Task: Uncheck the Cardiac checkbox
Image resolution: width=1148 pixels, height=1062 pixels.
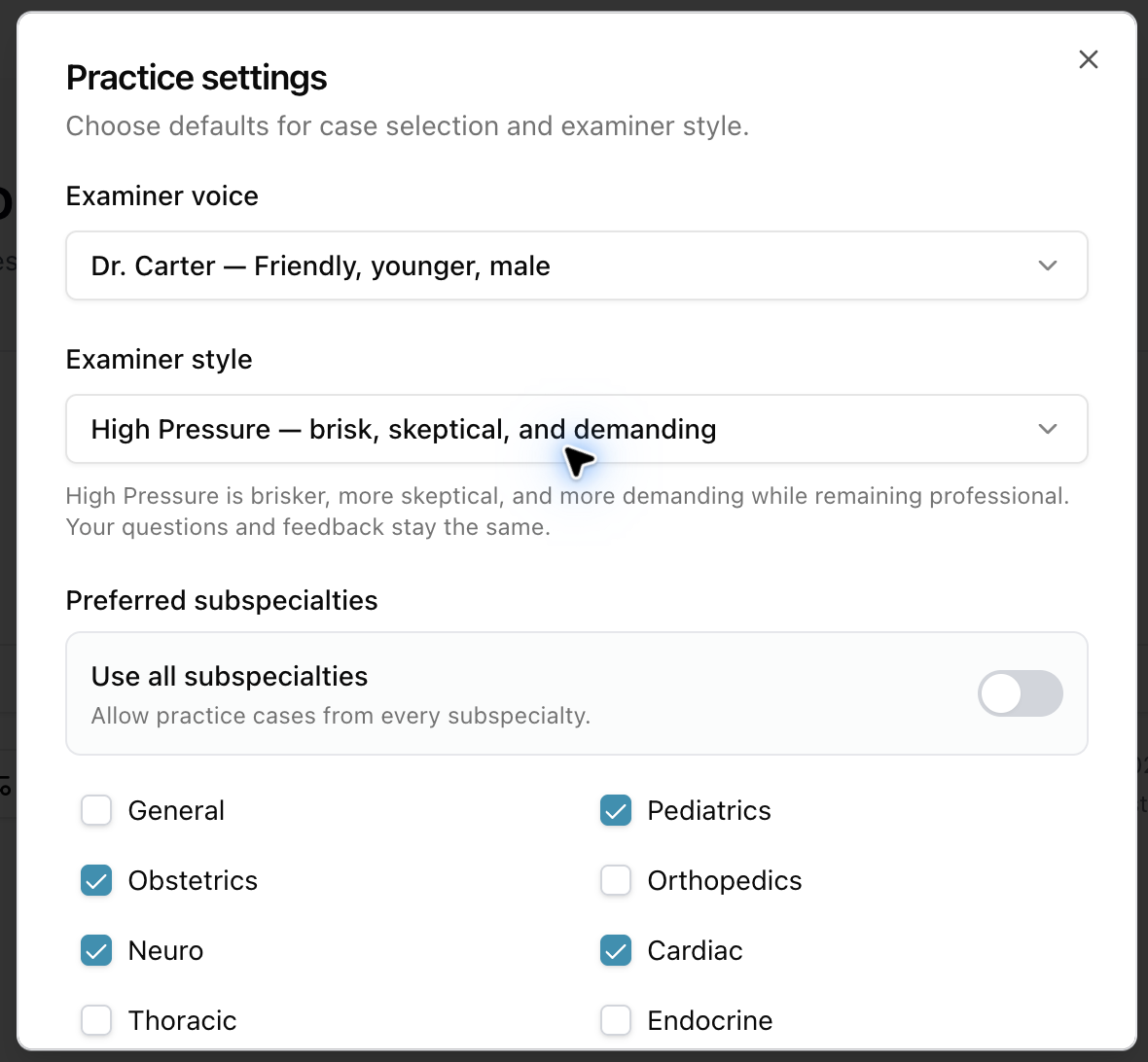Action: click(616, 951)
